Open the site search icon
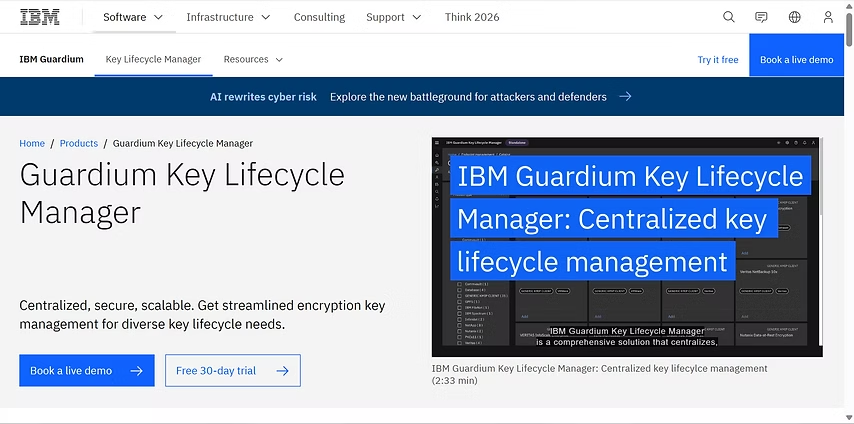Screen dimensions: 854x424 (x=729, y=17)
